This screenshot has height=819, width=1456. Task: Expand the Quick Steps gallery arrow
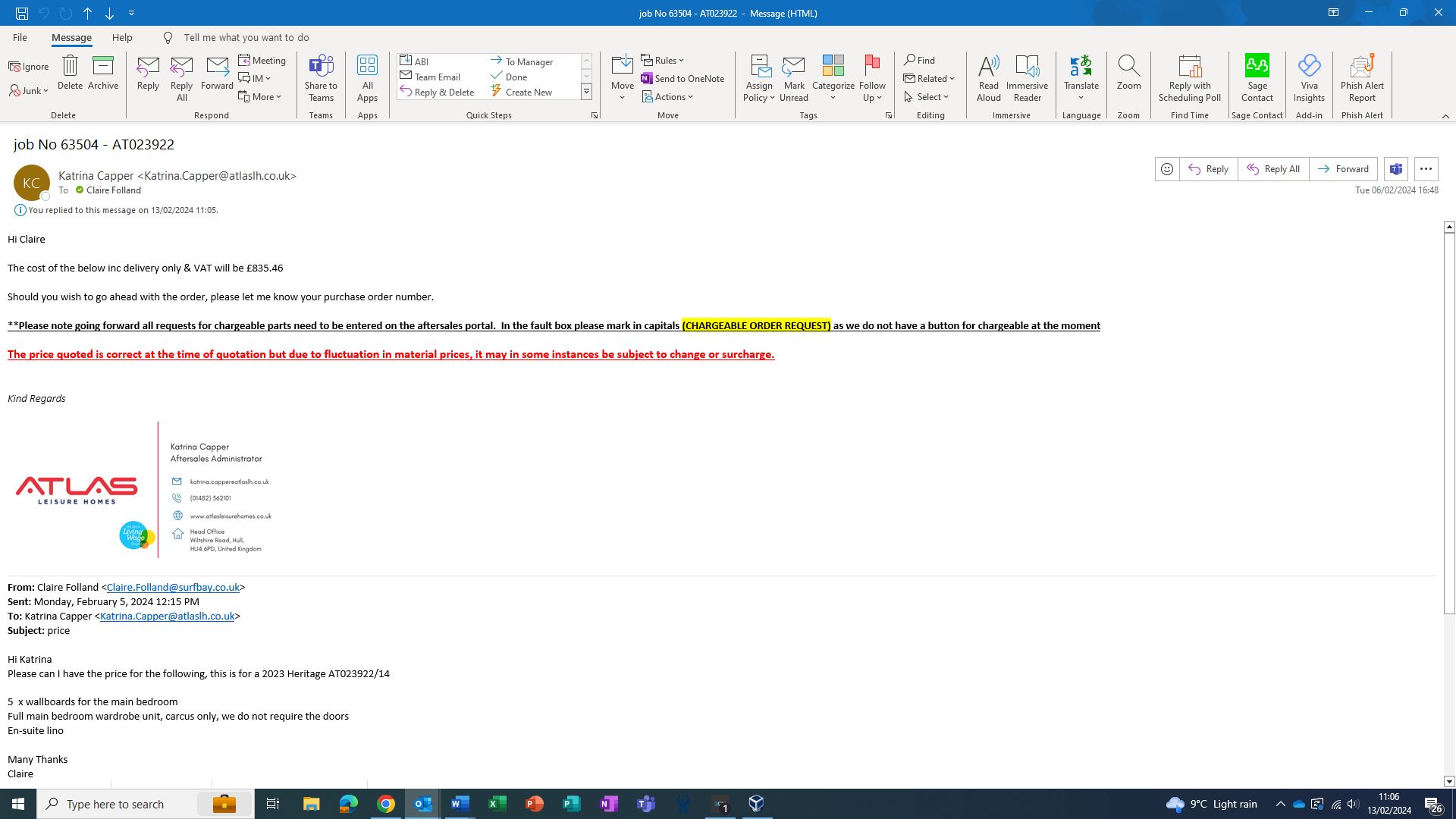pos(586,92)
